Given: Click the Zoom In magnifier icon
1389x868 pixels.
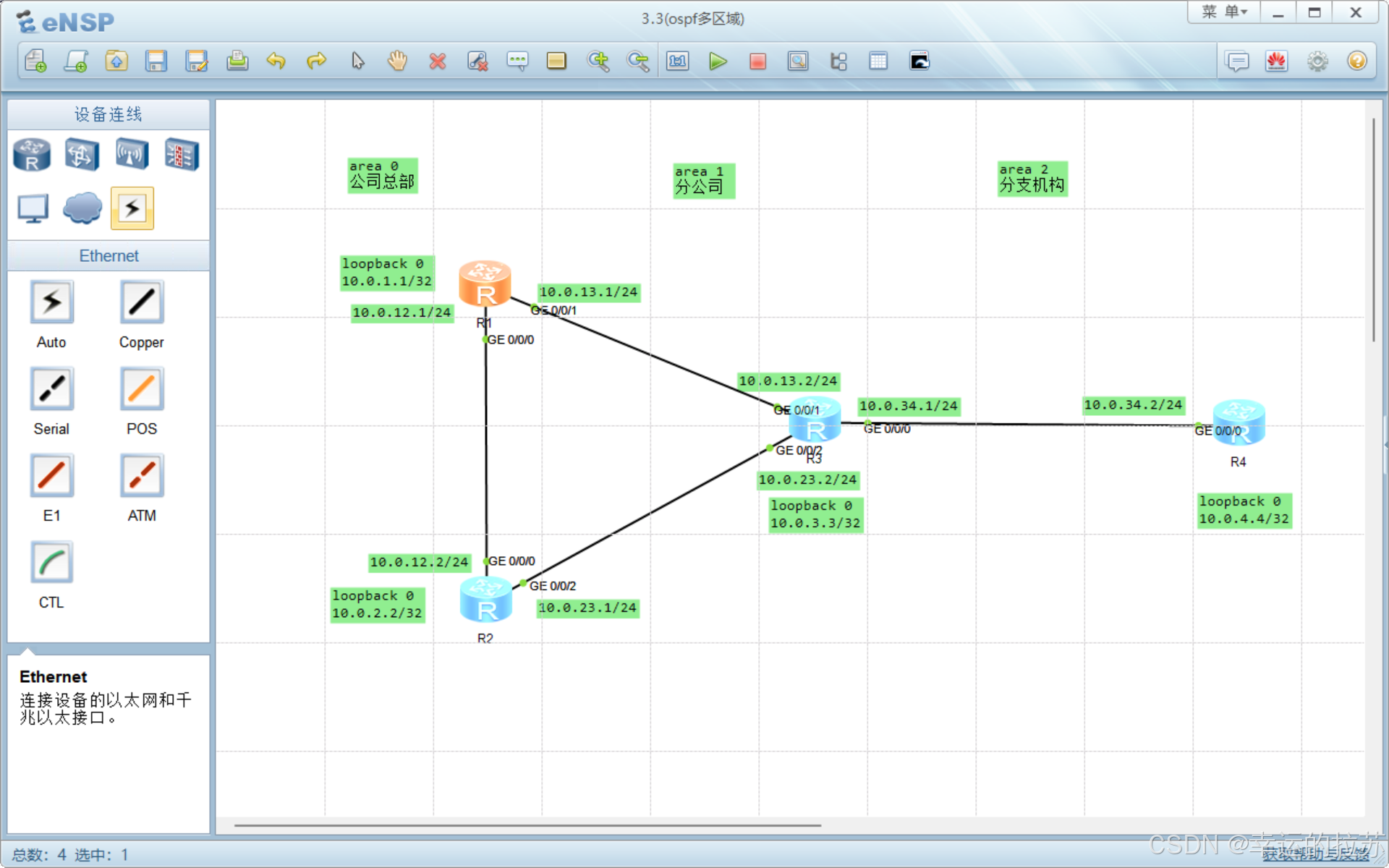Looking at the screenshot, I should [598, 61].
